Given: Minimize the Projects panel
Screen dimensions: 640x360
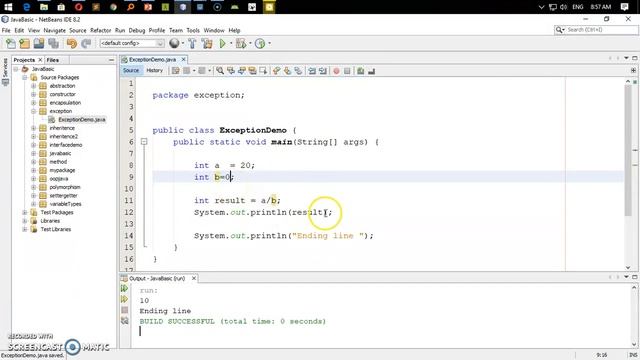Looking at the screenshot, I should 111,60.
